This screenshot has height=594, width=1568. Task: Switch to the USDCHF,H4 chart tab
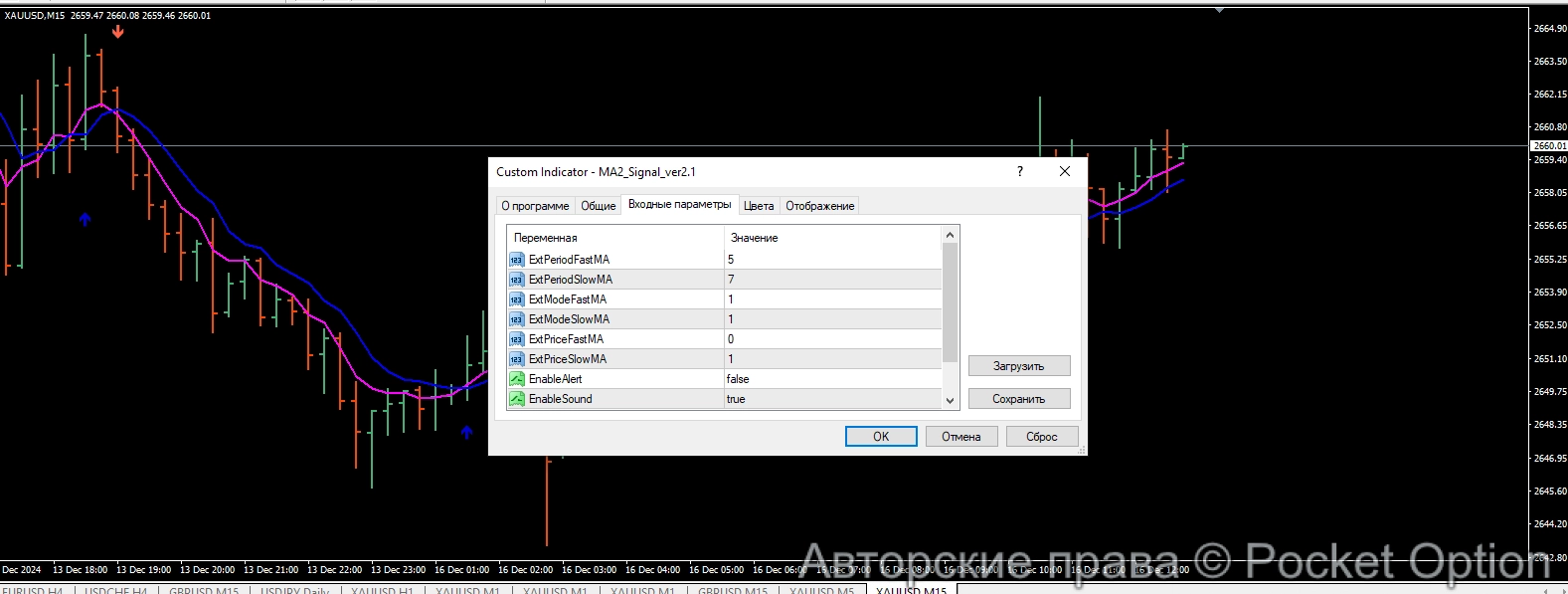point(115,590)
